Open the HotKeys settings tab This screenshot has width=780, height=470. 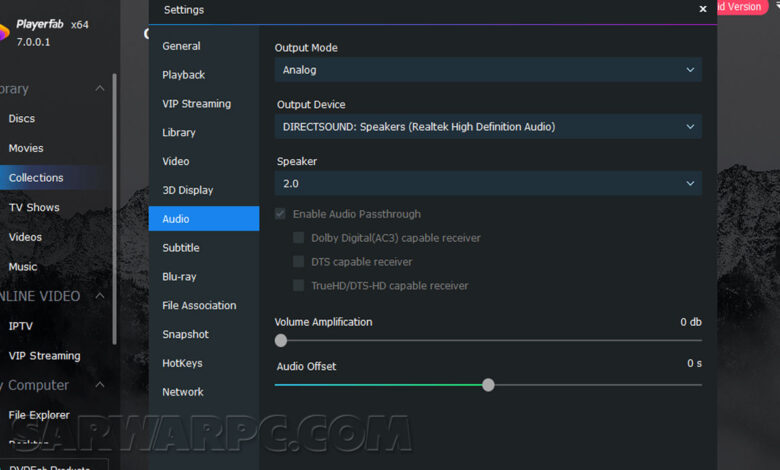204,363
